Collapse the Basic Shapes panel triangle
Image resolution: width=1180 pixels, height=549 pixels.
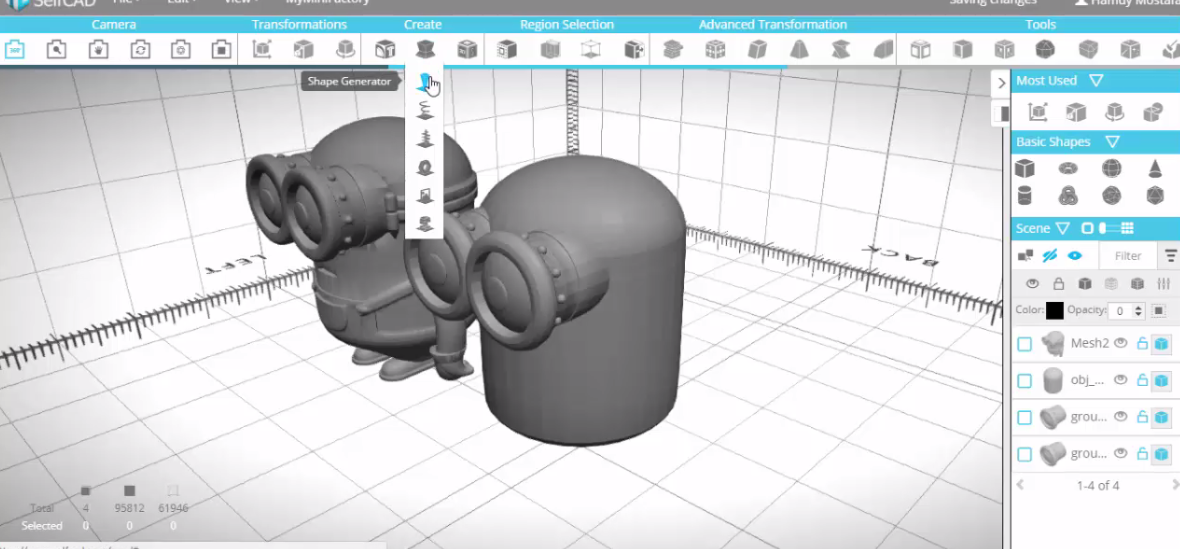[1112, 141]
